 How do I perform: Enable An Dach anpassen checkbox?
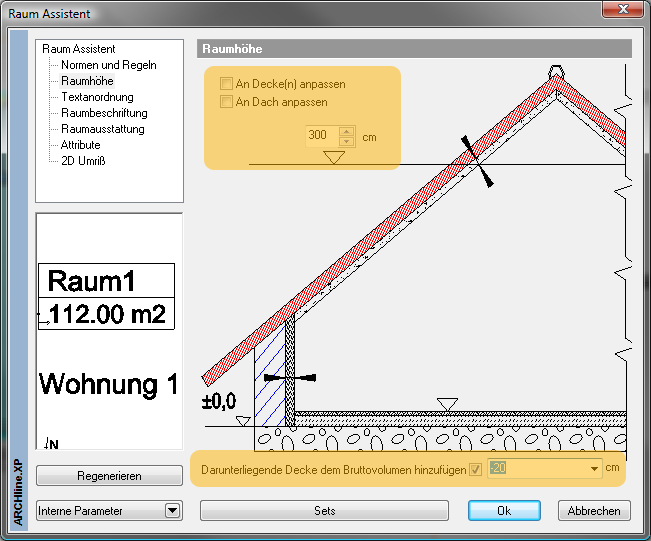click(x=226, y=101)
